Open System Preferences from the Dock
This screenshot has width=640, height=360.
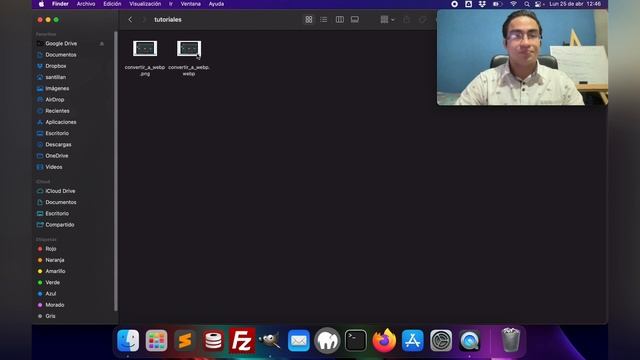441,340
